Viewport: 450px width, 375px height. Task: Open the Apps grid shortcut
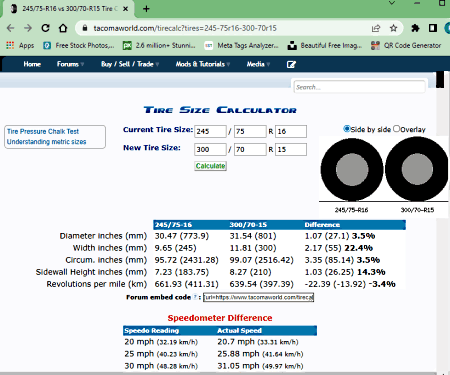click(20, 45)
